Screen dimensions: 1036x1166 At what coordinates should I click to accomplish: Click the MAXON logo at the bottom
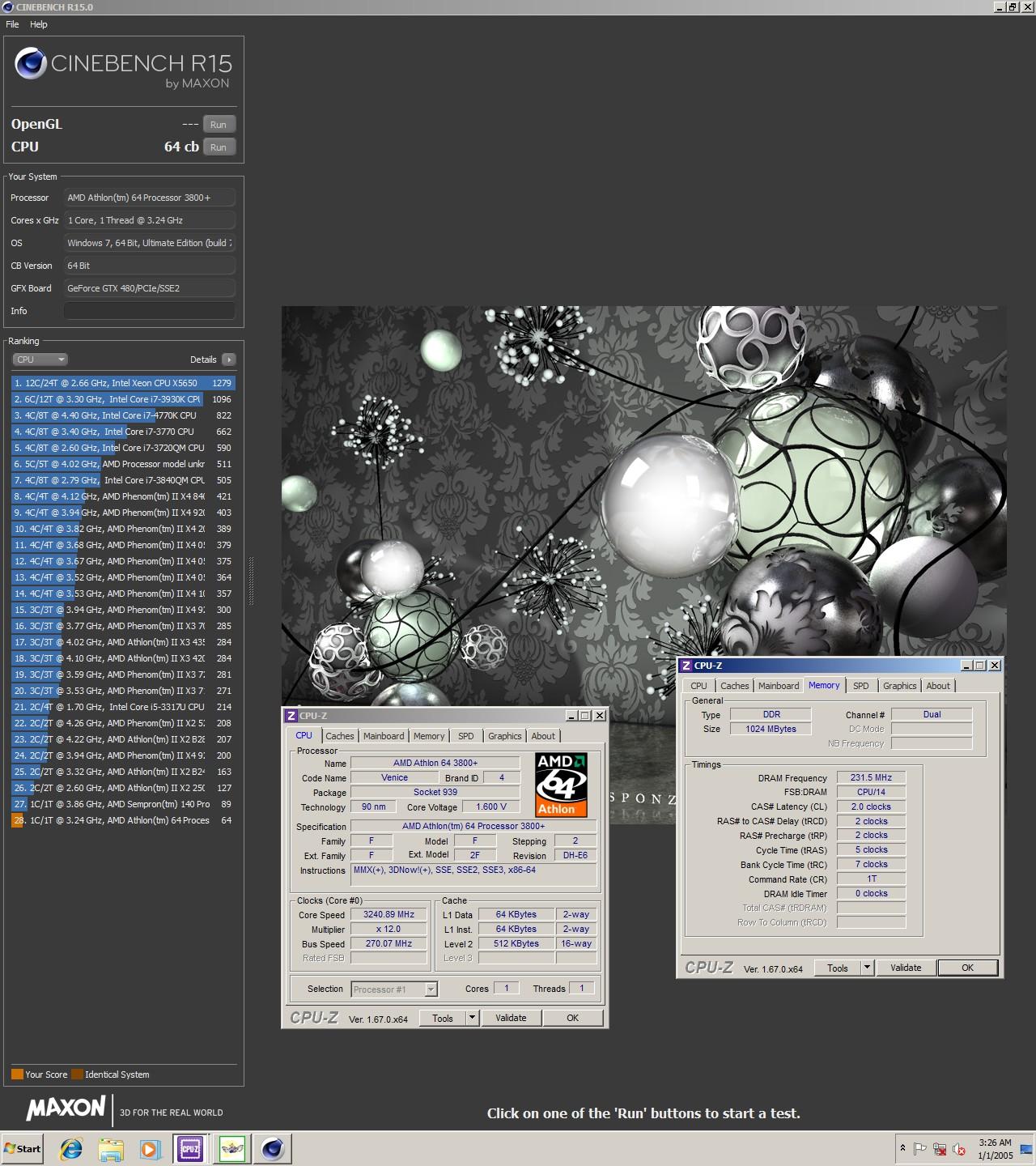click(x=66, y=1109)
